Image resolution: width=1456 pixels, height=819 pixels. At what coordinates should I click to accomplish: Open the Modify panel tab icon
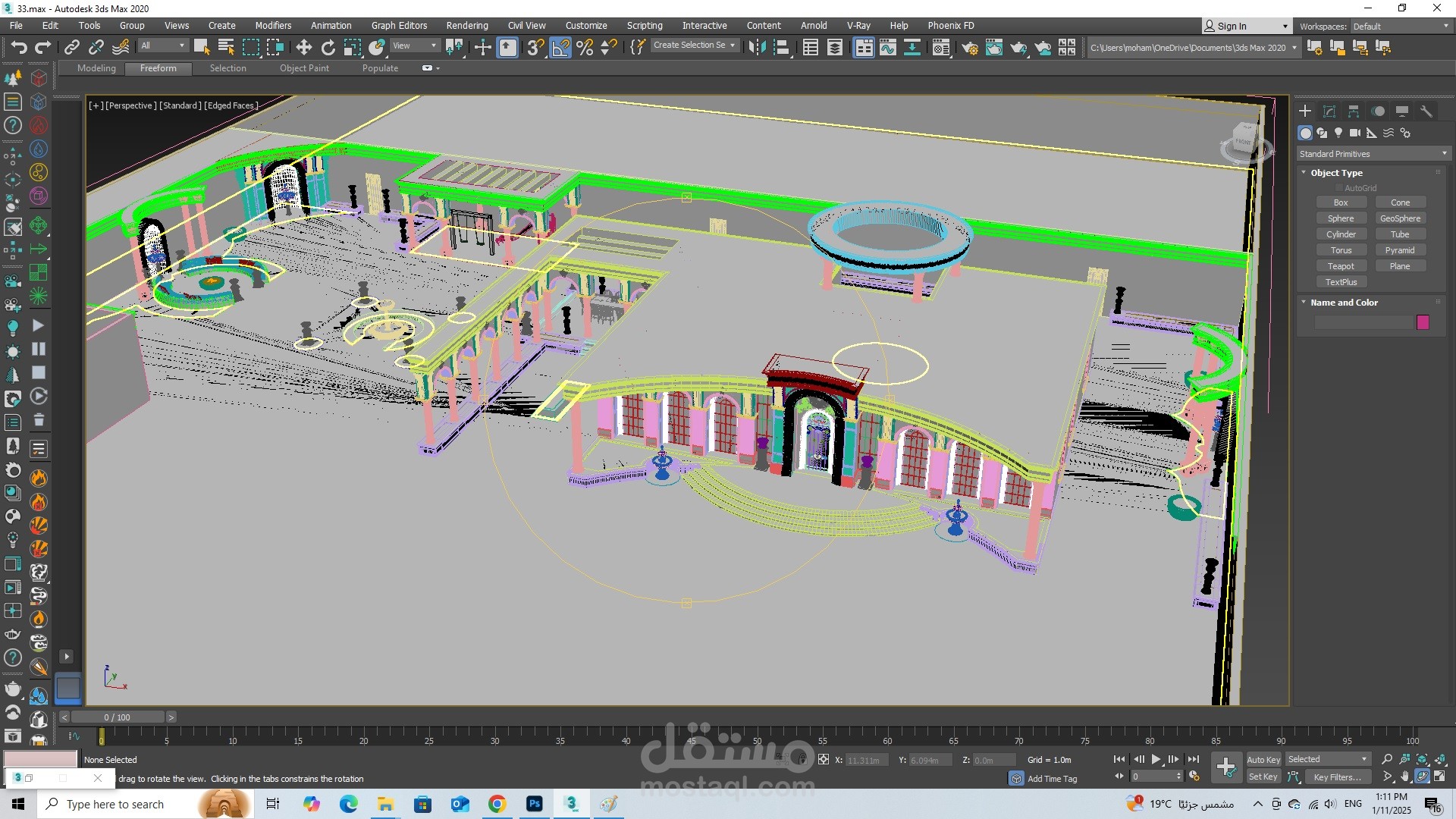[1329, 111]
